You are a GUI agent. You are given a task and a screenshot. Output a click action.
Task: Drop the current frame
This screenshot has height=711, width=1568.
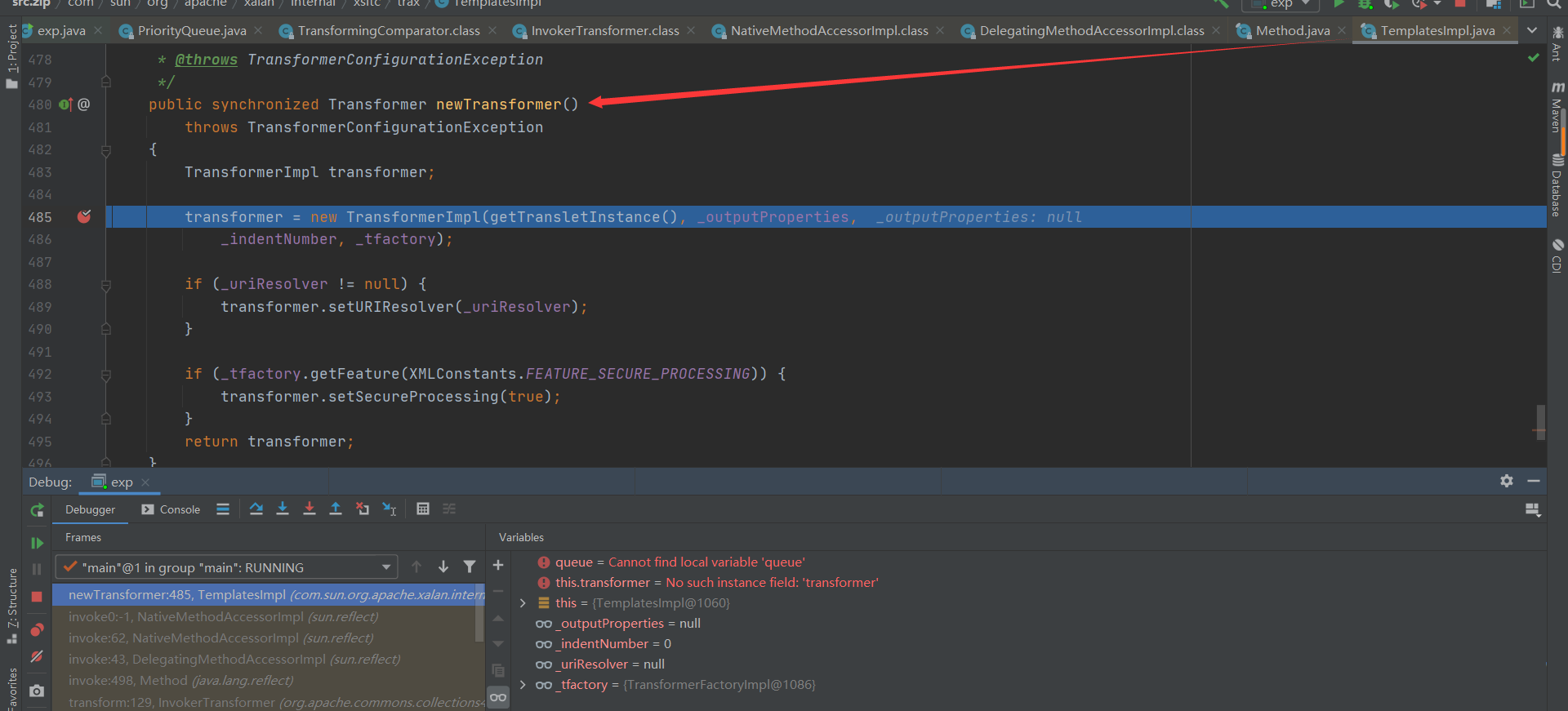point(363,509)
